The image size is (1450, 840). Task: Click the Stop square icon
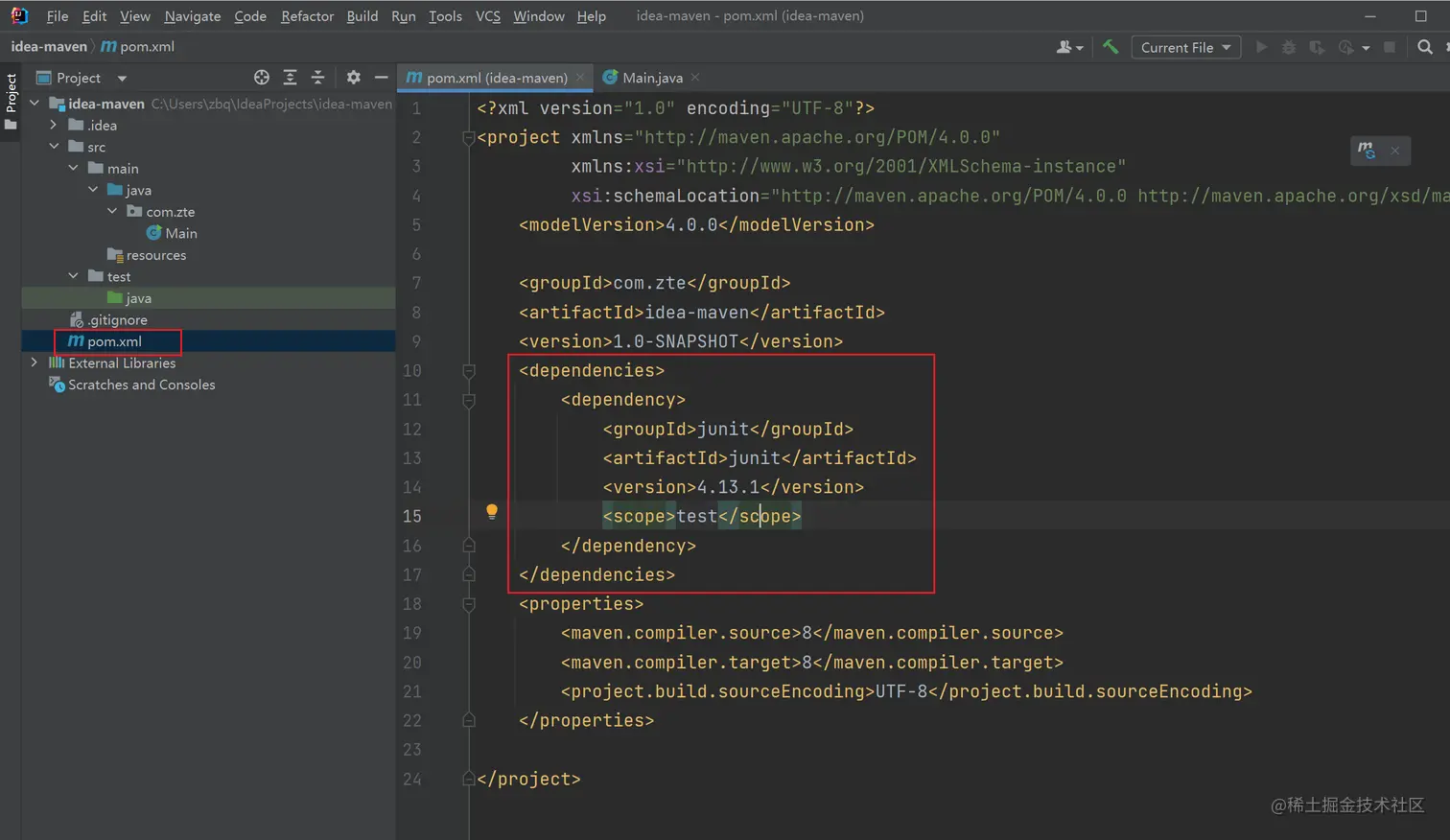tap(1390, 47)
